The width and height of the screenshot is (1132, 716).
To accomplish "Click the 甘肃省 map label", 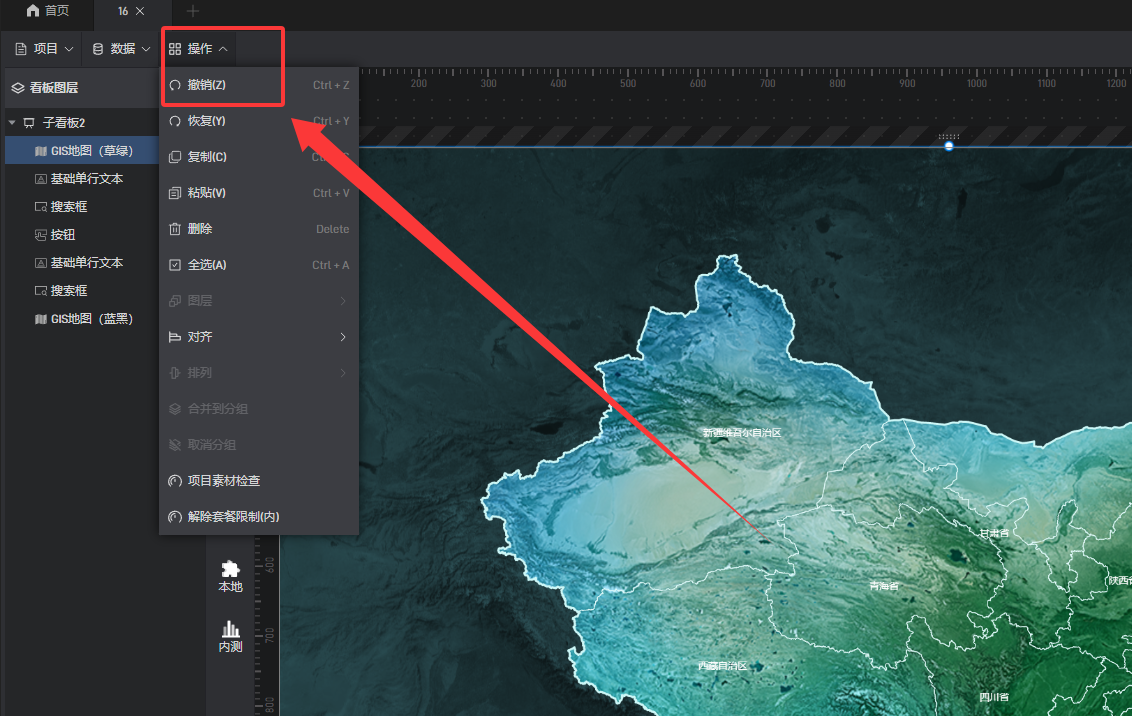I will tap(994, 533).
